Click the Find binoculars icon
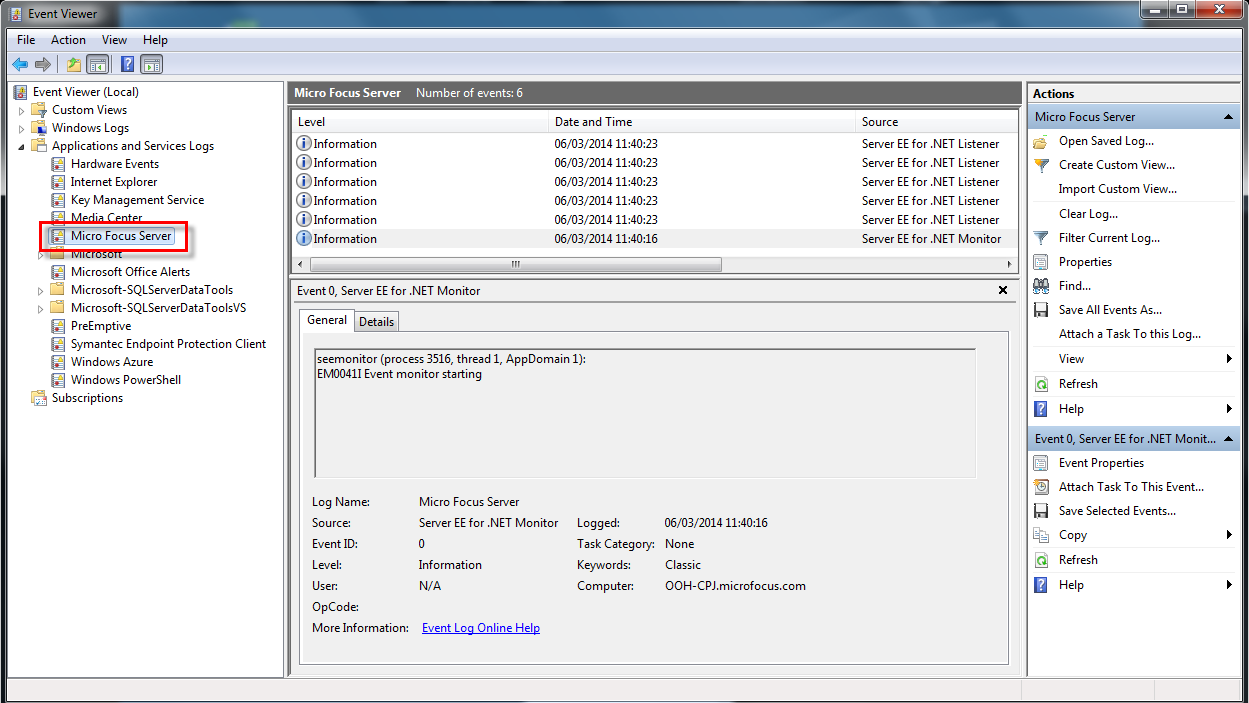This screenshot has height=703, width=1249. (1041, 286)
